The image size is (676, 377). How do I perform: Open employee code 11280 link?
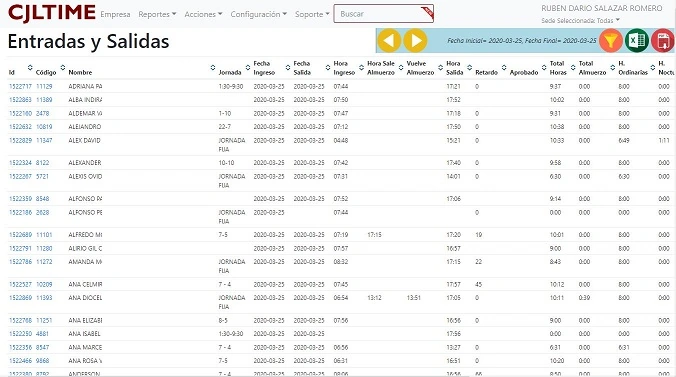click(44, 248)
